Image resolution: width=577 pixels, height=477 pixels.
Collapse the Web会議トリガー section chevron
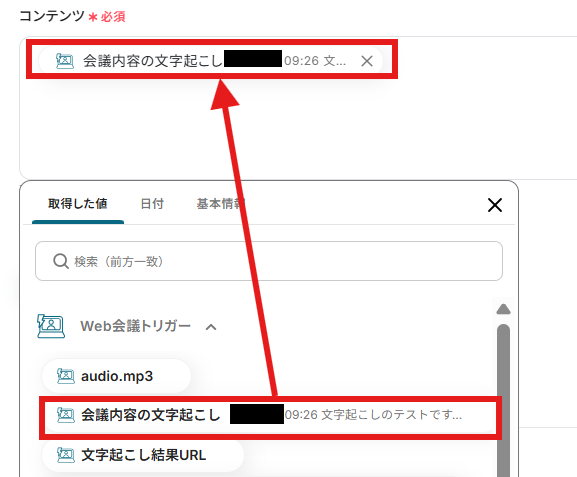[211, 327]
